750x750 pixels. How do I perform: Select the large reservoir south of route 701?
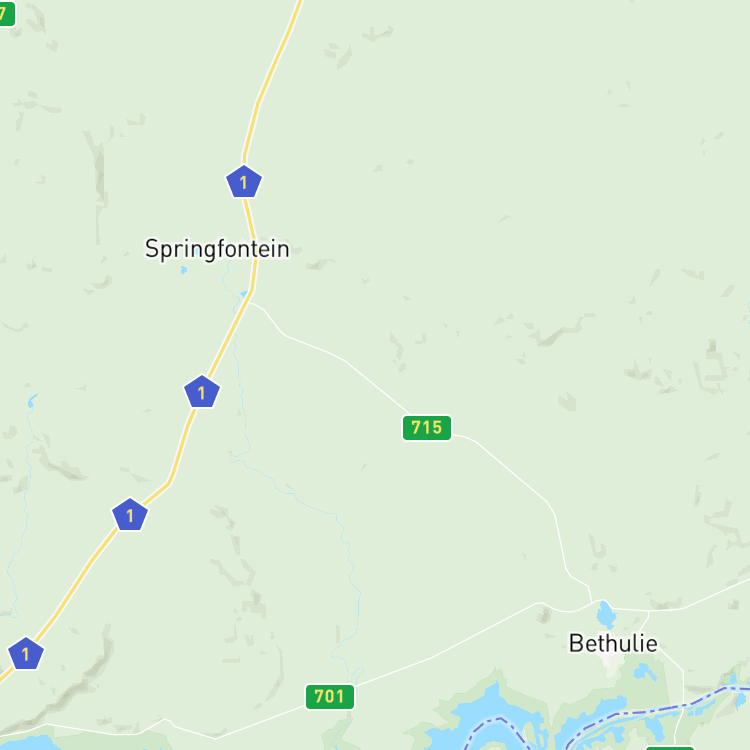coord(478,717)
